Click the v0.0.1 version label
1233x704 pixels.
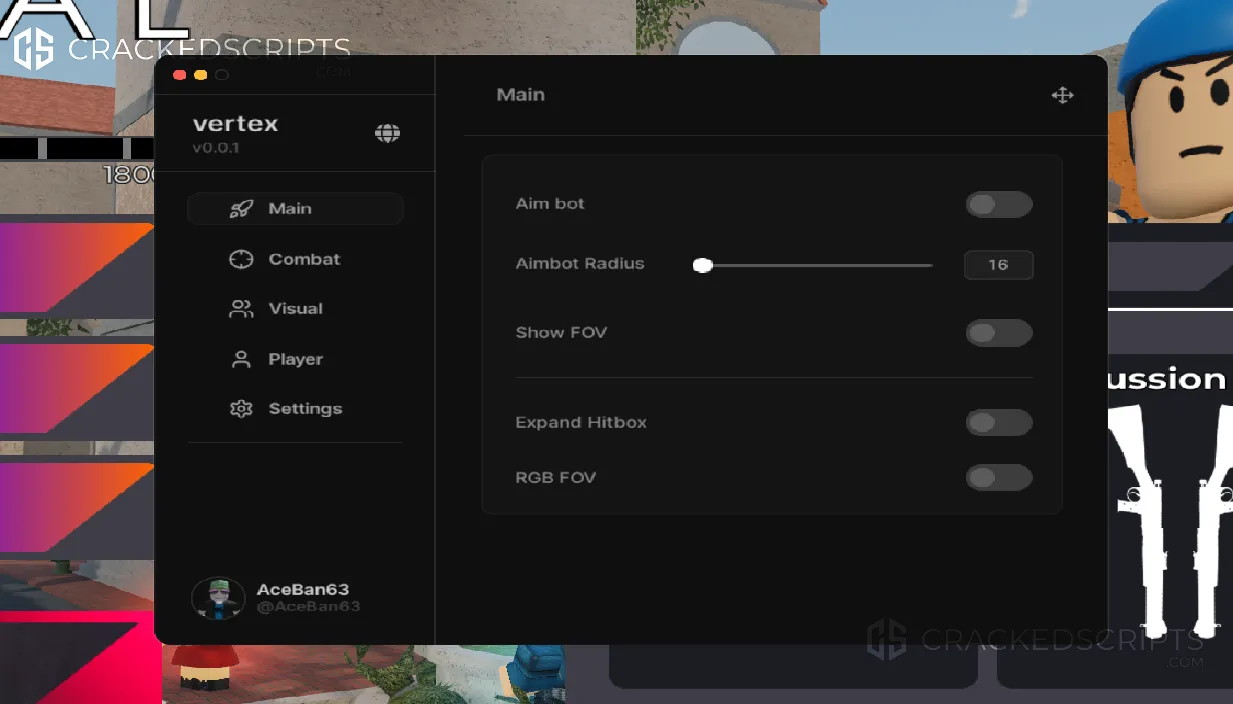pyautogui.click(x=215, y=148)
